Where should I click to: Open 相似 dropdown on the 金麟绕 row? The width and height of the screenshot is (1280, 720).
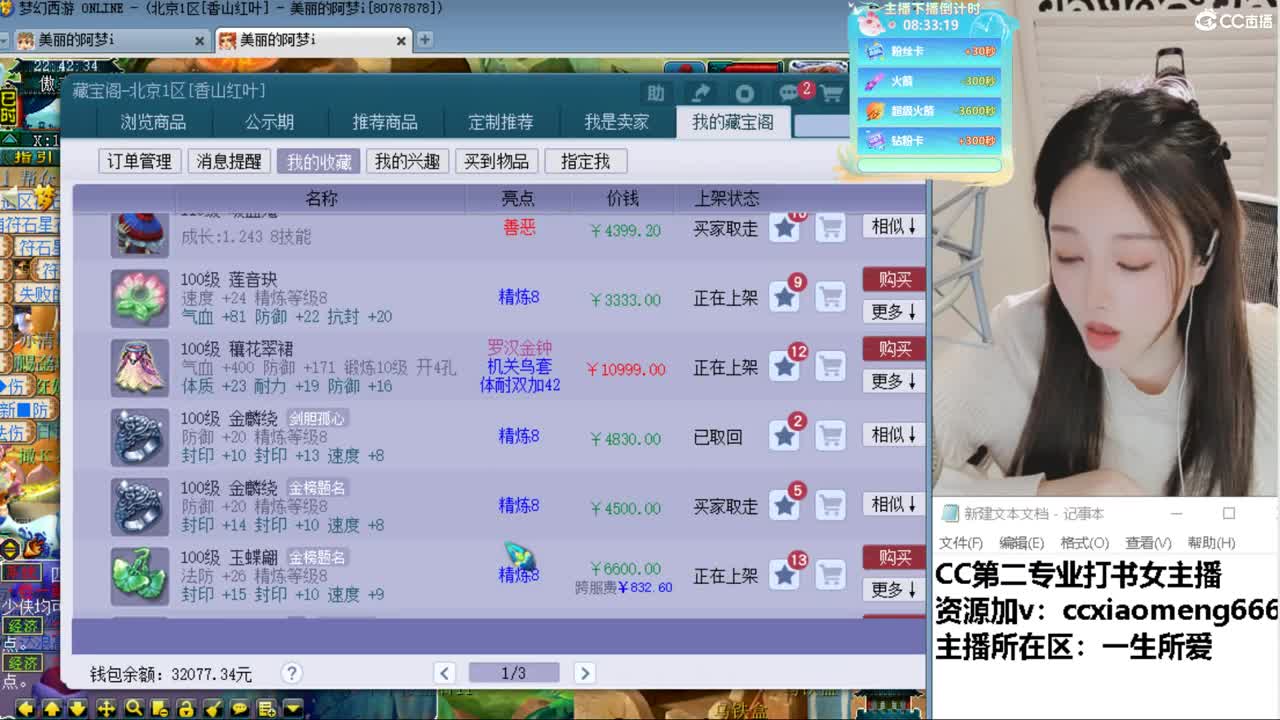[891, 436]
